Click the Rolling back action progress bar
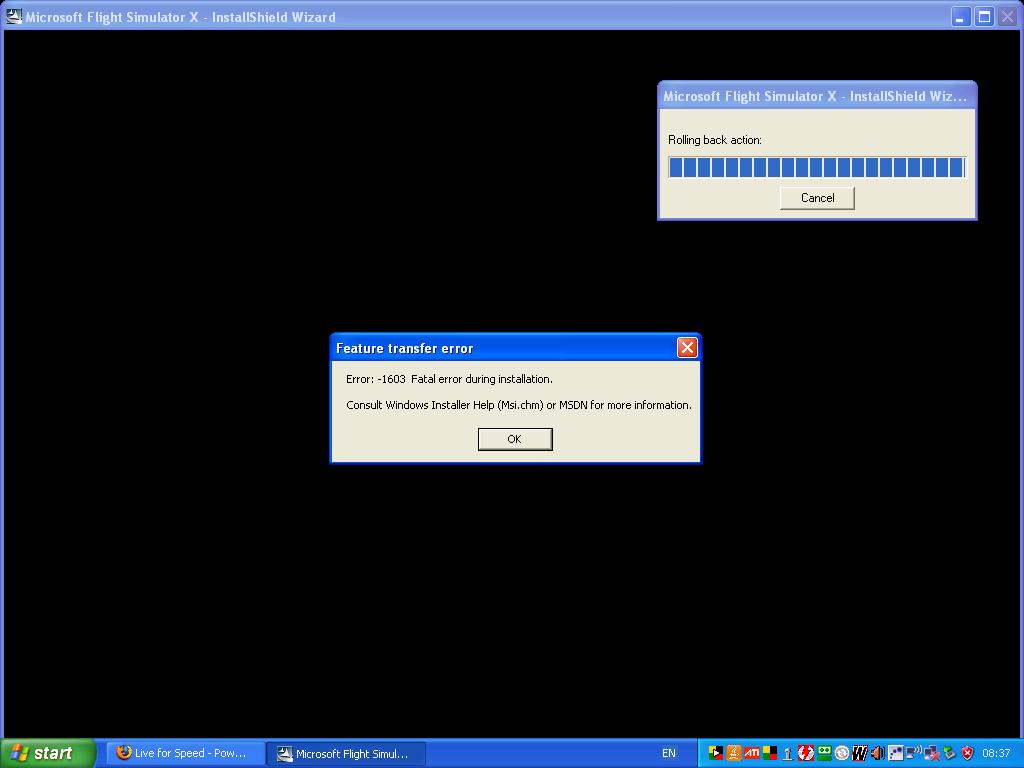Viewport: 1024px width, 768px height. [x=816, y=167]
